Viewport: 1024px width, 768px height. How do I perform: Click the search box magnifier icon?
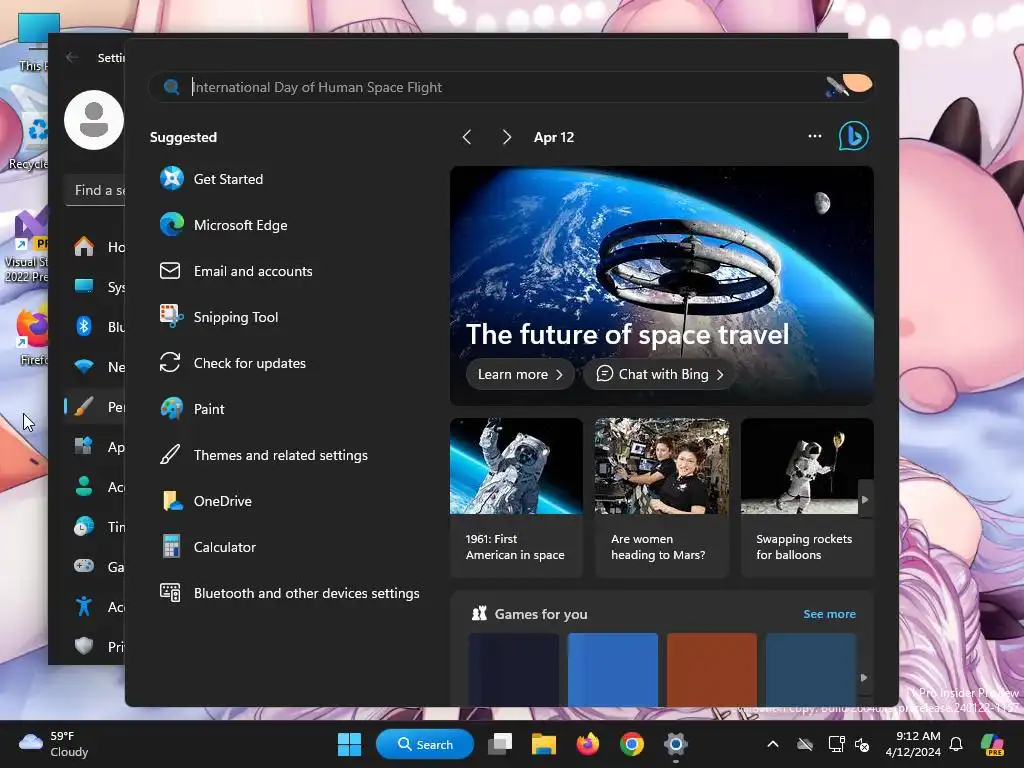coord(172,87)
